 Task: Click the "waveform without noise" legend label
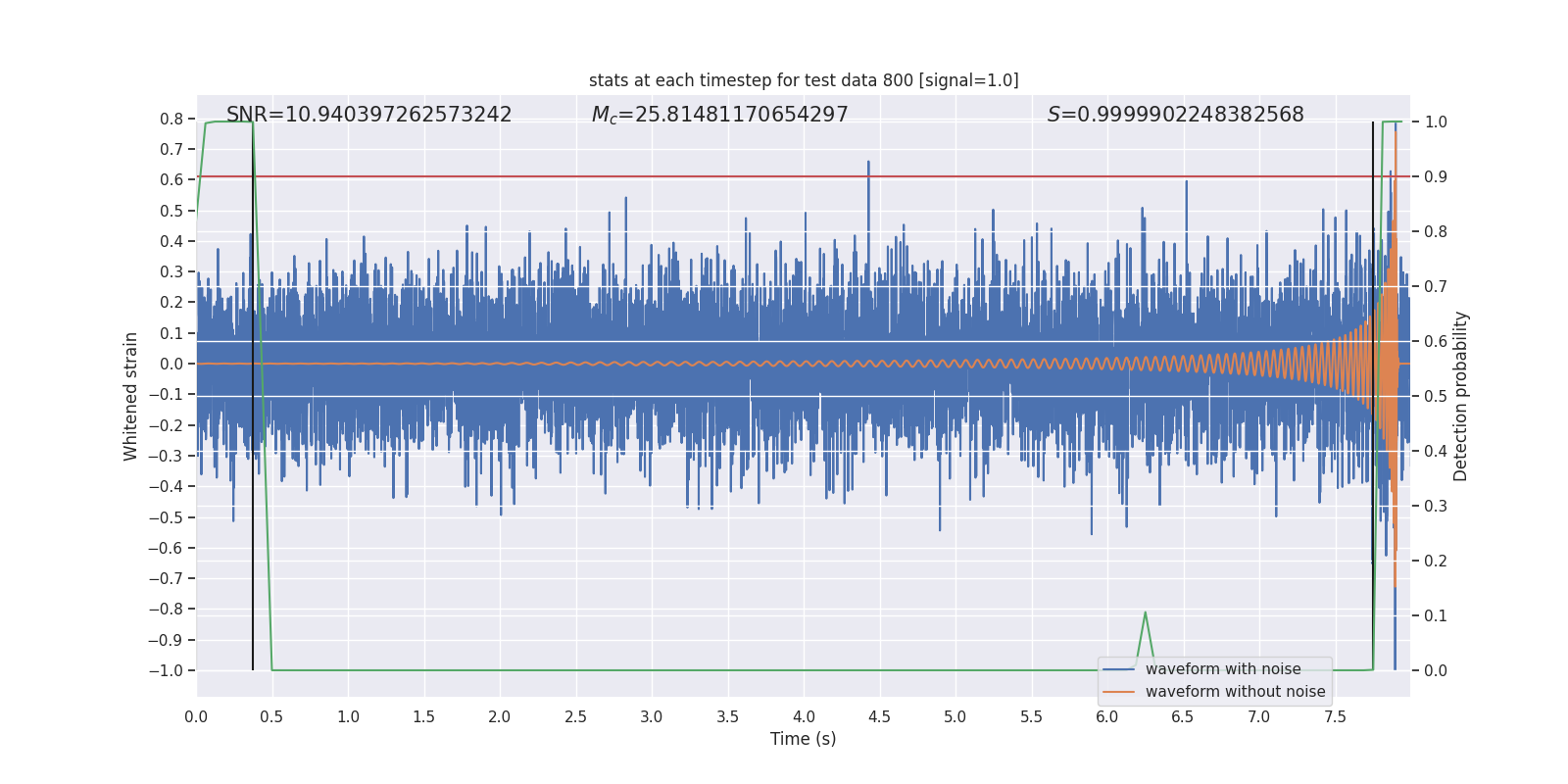tap(1236, 692)
